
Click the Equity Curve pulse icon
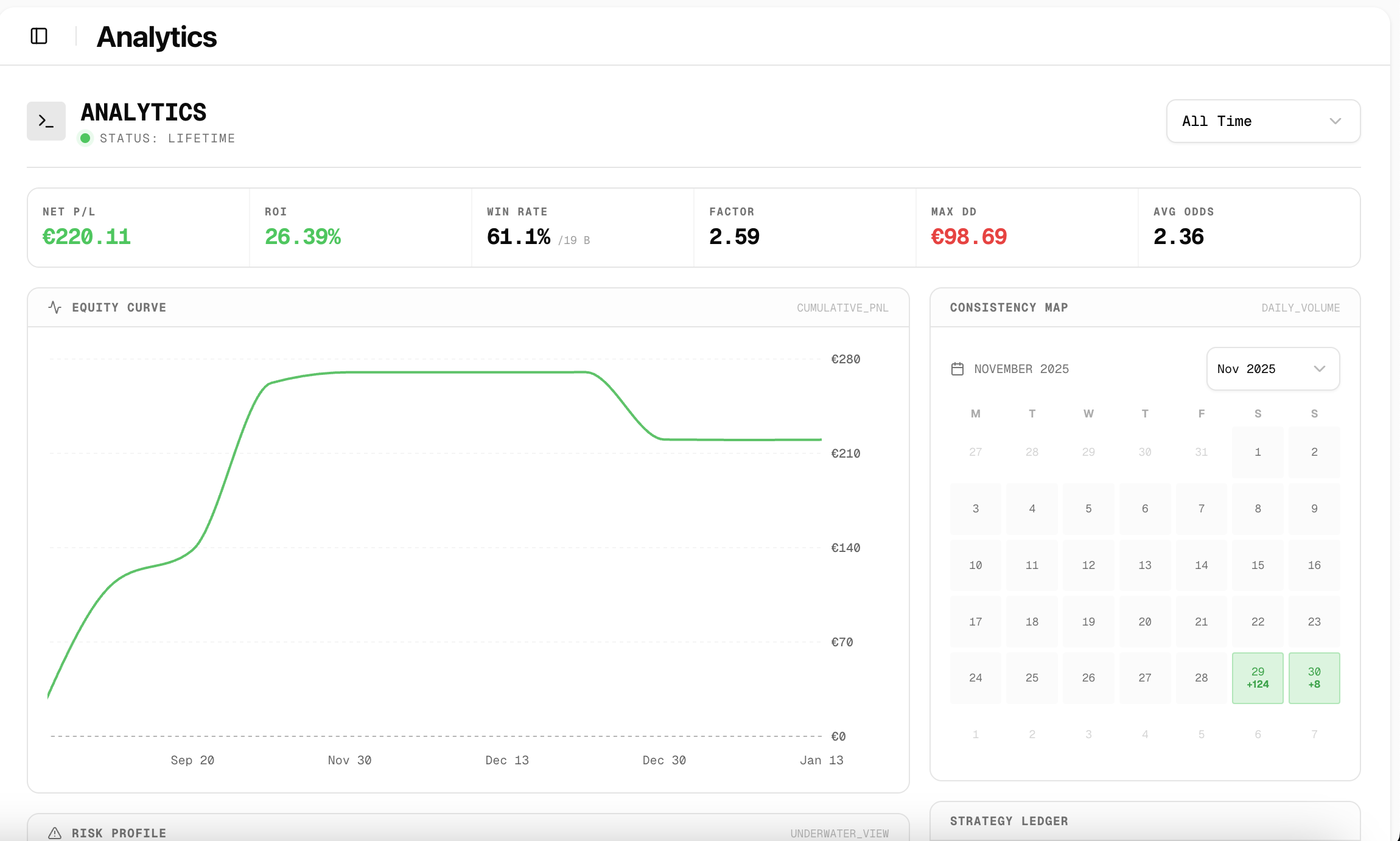point(55,307)
